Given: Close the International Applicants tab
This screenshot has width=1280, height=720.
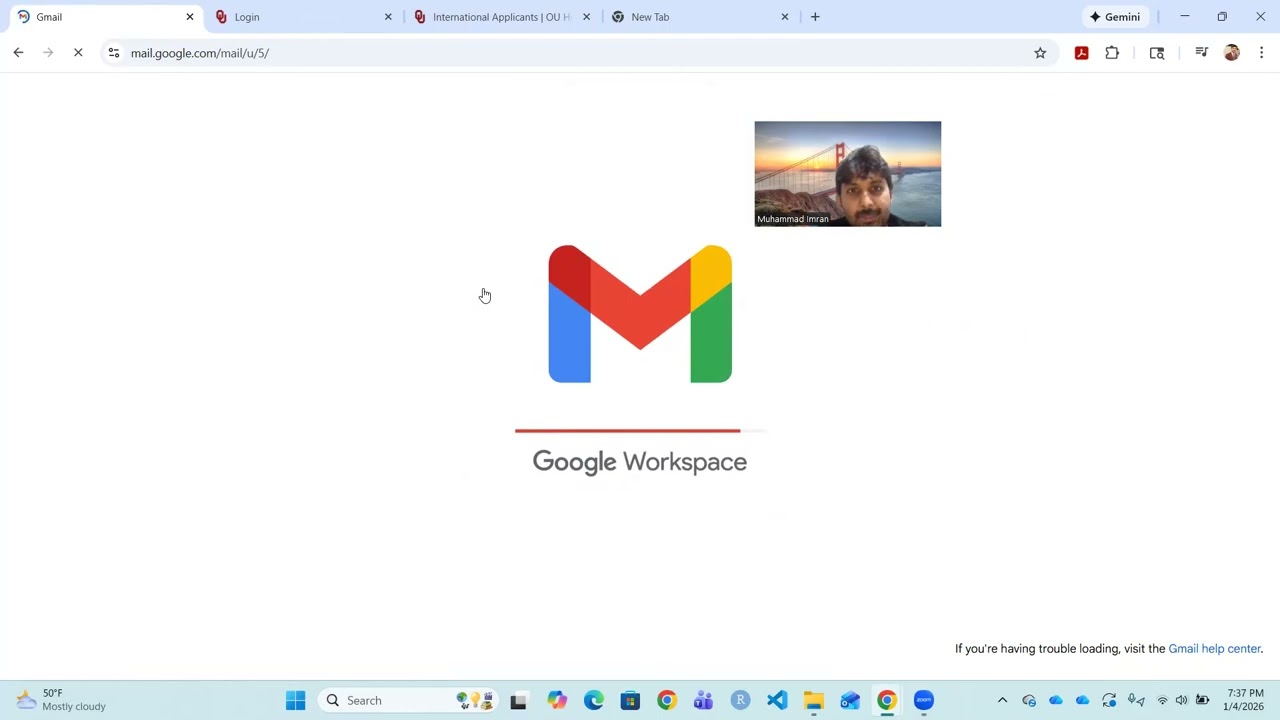Looking at the screenshot, I should (x=586, y=17).
